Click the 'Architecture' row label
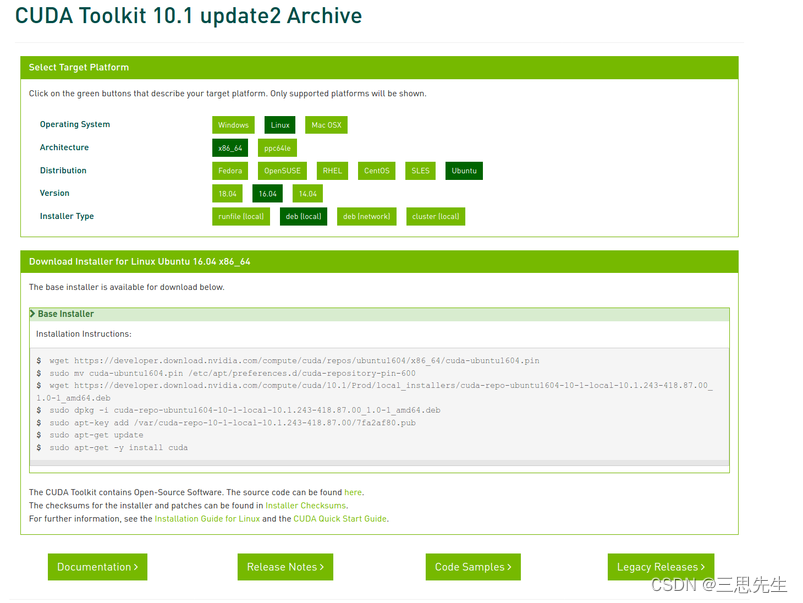Viewport: 803px width, 603px height. point(64,148)
